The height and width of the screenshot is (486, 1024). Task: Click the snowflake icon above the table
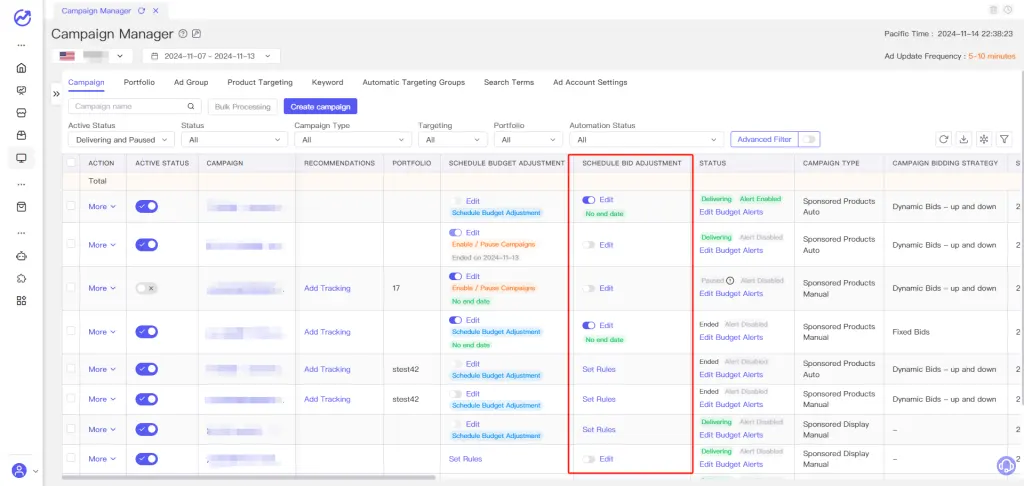pyautogui.click(x=984, y=138)
